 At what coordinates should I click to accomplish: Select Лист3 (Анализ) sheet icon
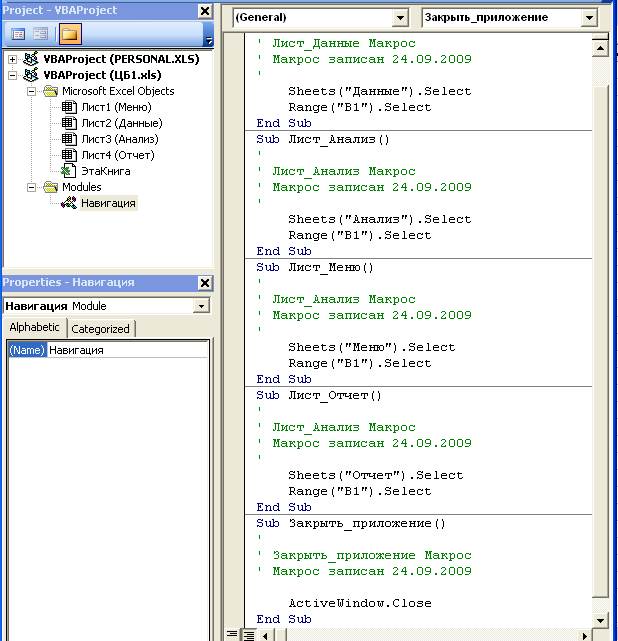coord(69,139)
